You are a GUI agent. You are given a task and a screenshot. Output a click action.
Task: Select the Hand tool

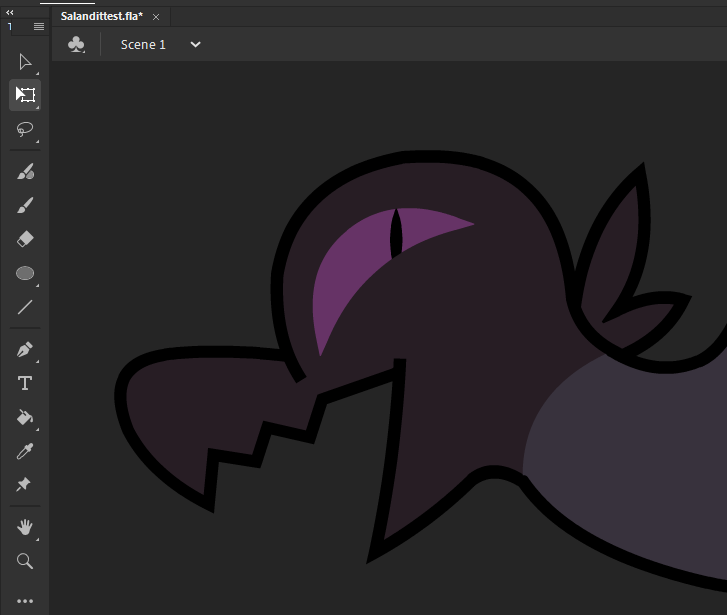[25, 527]
